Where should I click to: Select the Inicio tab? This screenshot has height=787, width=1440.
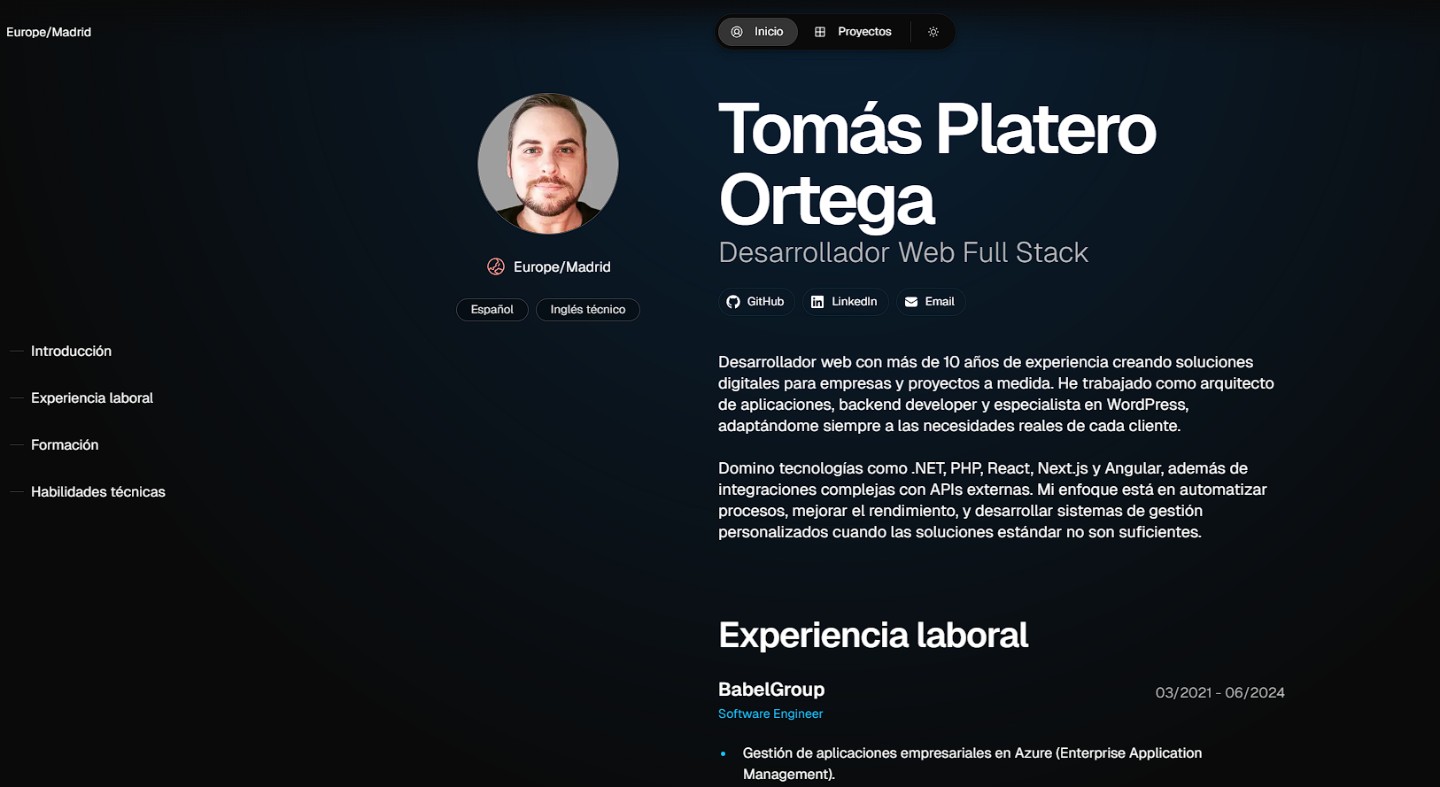[x=757, y=31]
